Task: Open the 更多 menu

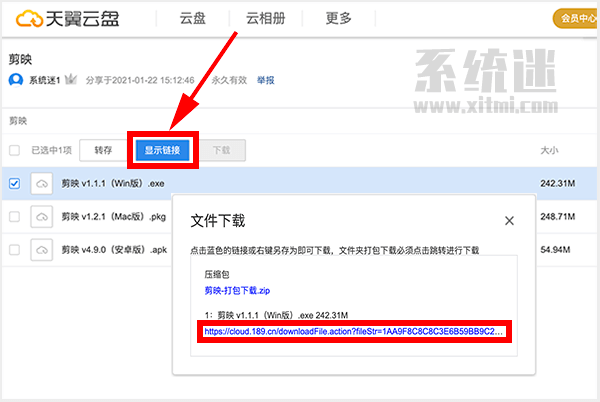Action: click(339, 18)
